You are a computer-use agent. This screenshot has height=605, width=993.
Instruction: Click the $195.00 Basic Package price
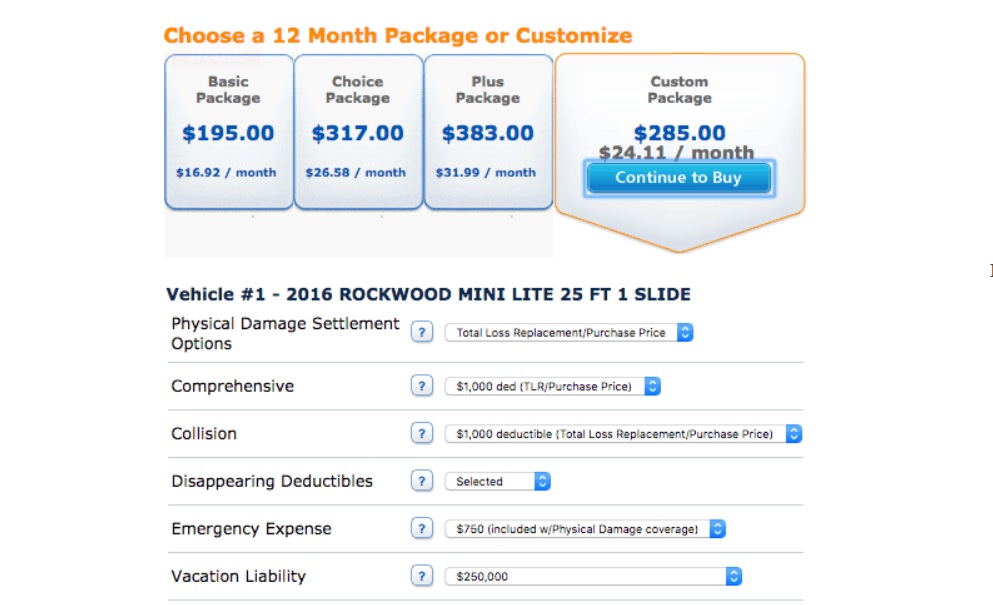click(228, 133)
